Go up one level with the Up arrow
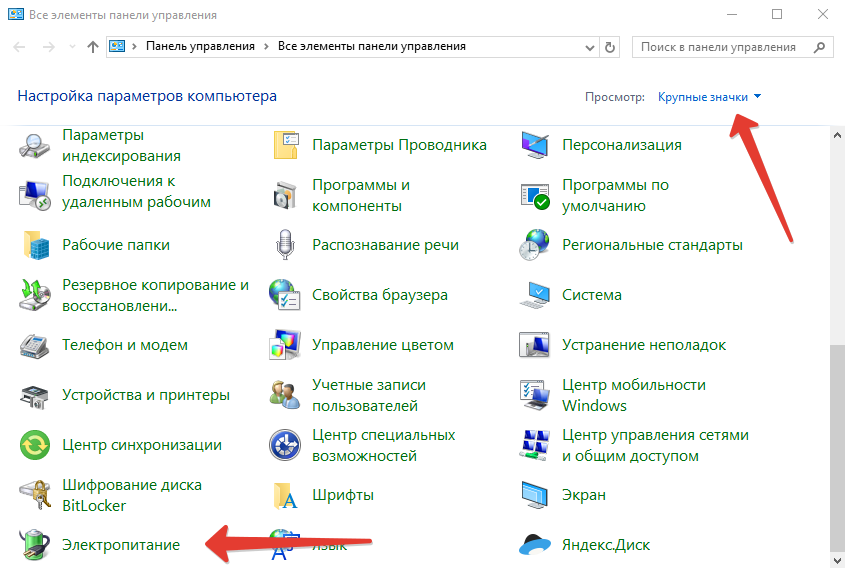This screenshot has width=845, height=568. (93, 47)
